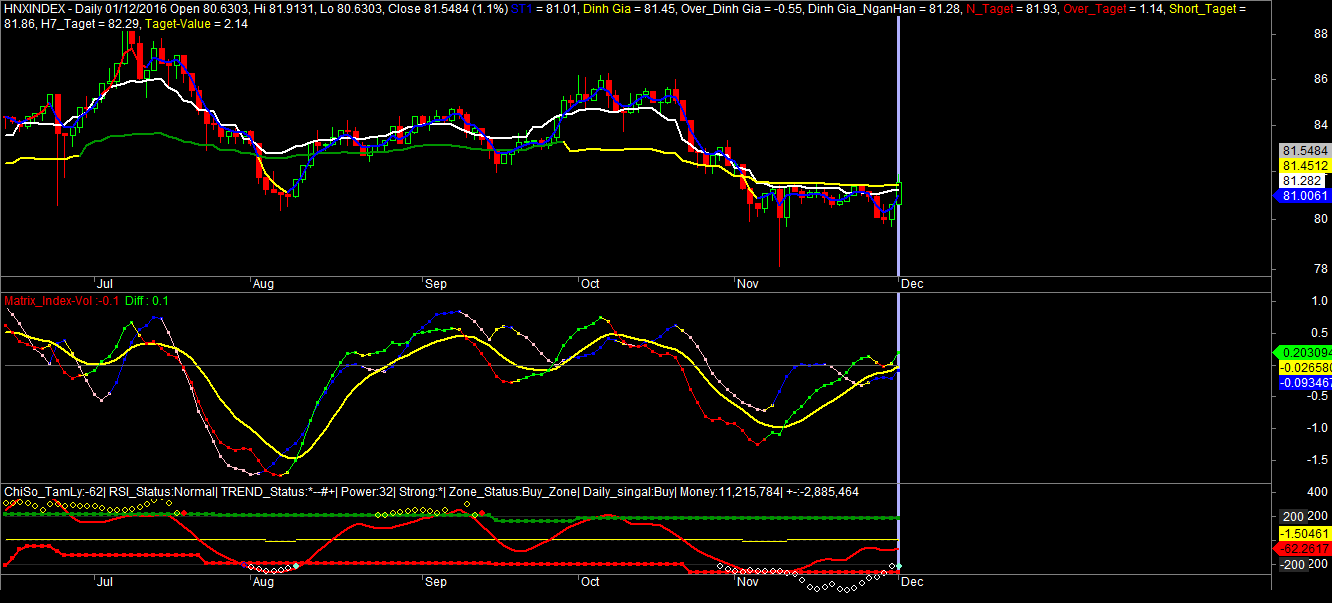This screenshot has height=603, width=1332.
Task: Click the white 81.282 price tag
Action: click(1301, 181)
